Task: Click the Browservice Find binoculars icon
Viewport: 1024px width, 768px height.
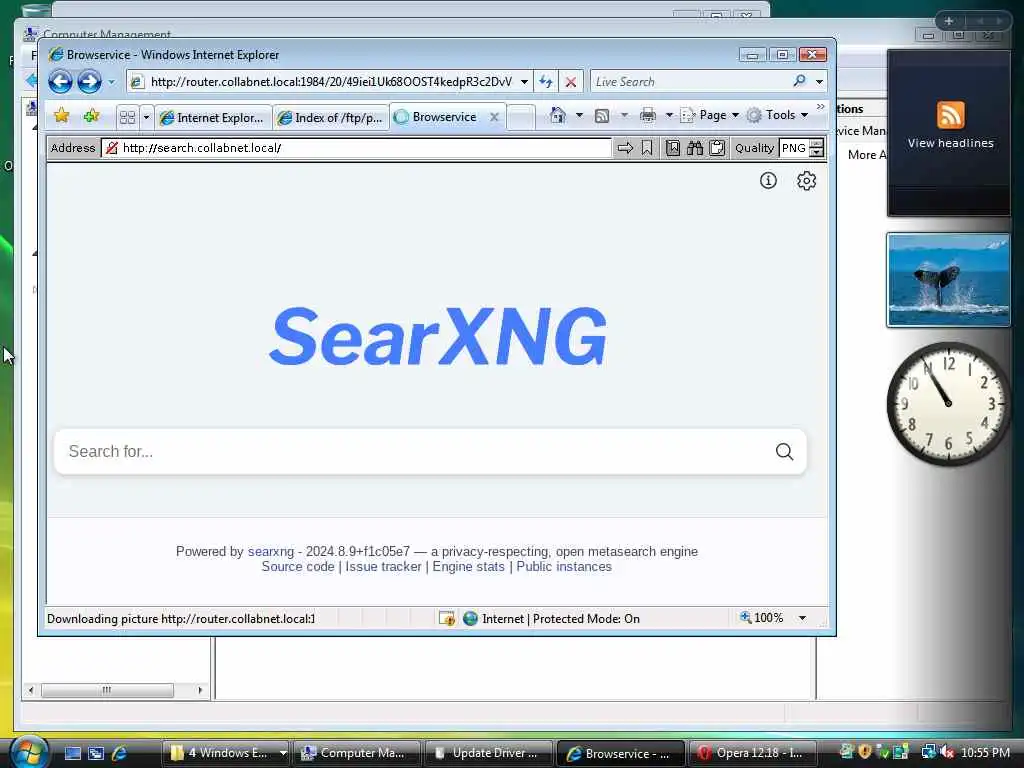Action: pyautogui.click(x=695, y=148)
